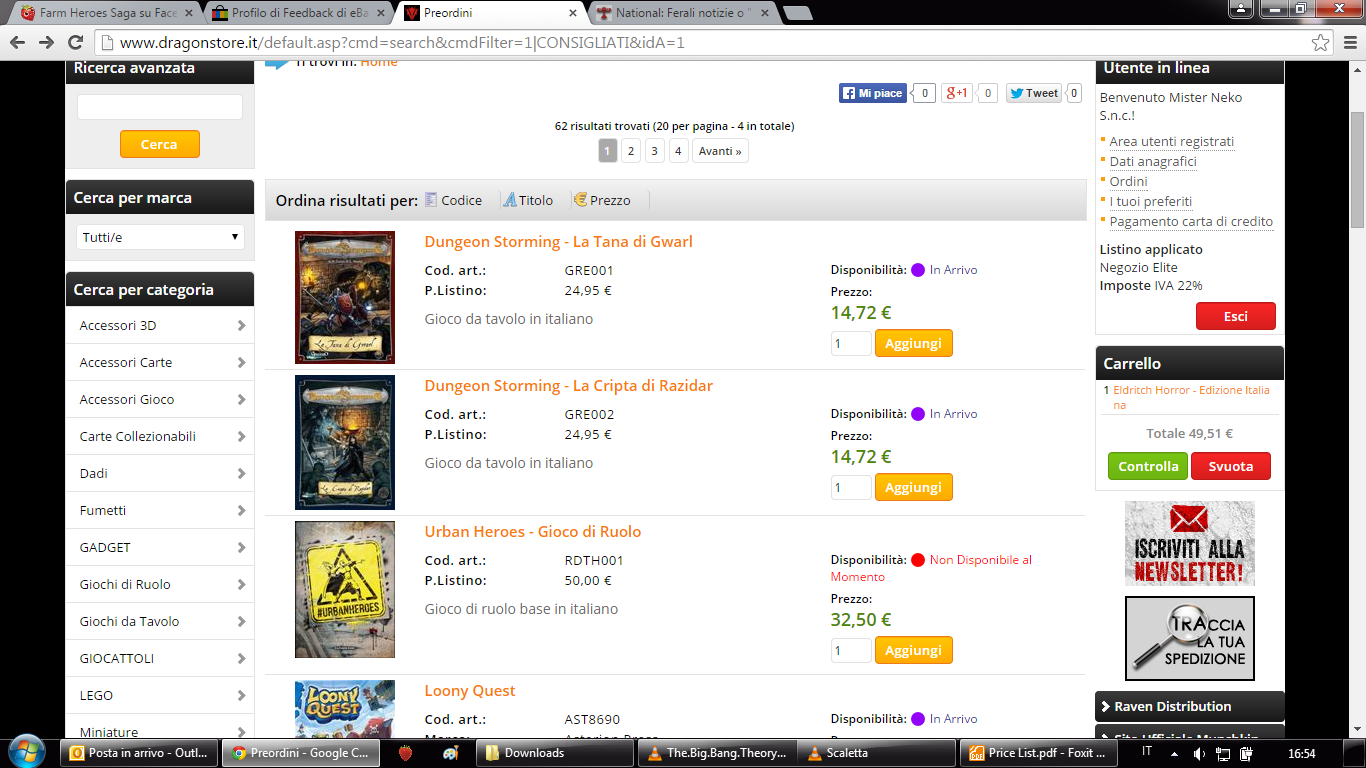Open the Downloads folder taskbar item

553,753
